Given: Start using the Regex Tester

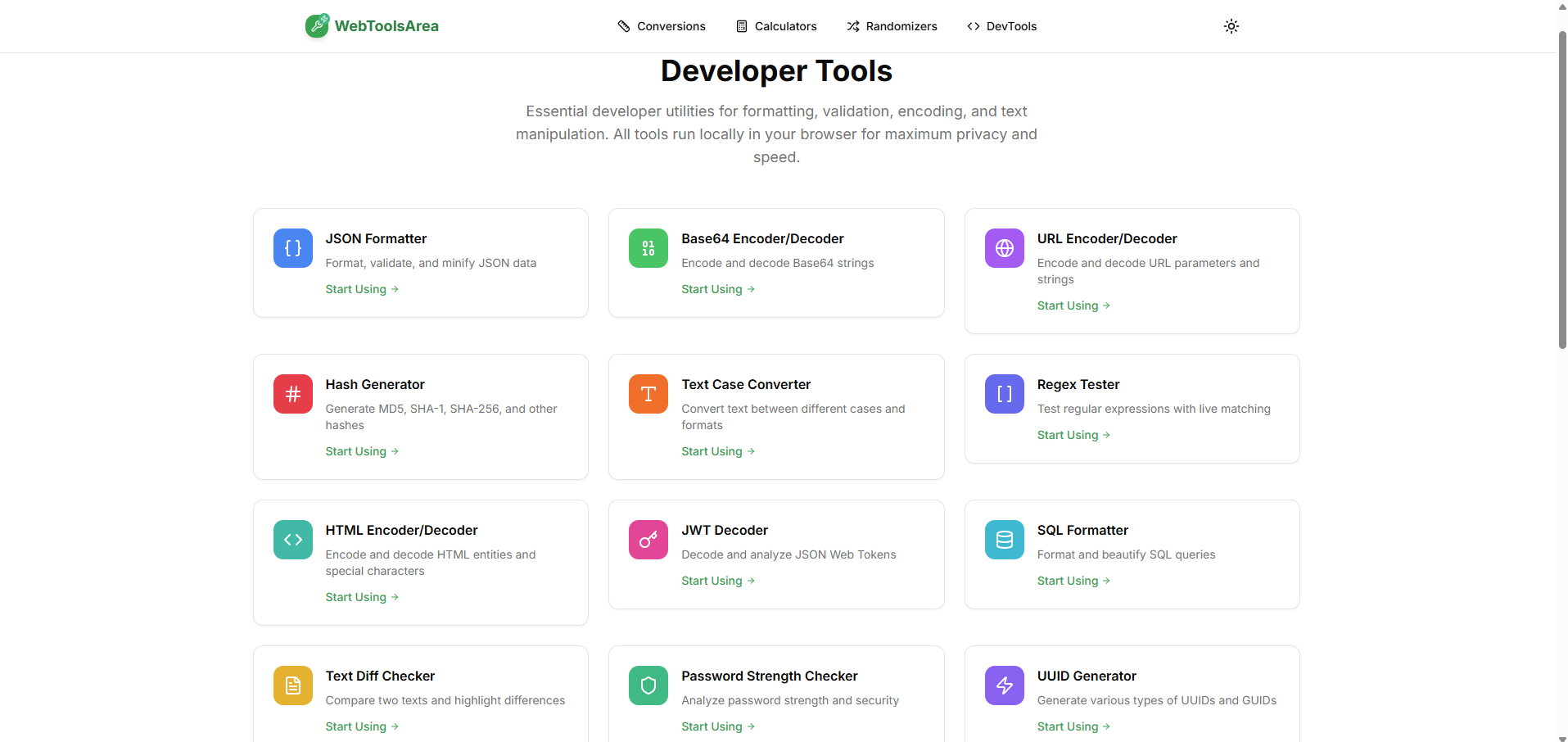Looking at the screenshot, I should click(x=1073, y=435).
